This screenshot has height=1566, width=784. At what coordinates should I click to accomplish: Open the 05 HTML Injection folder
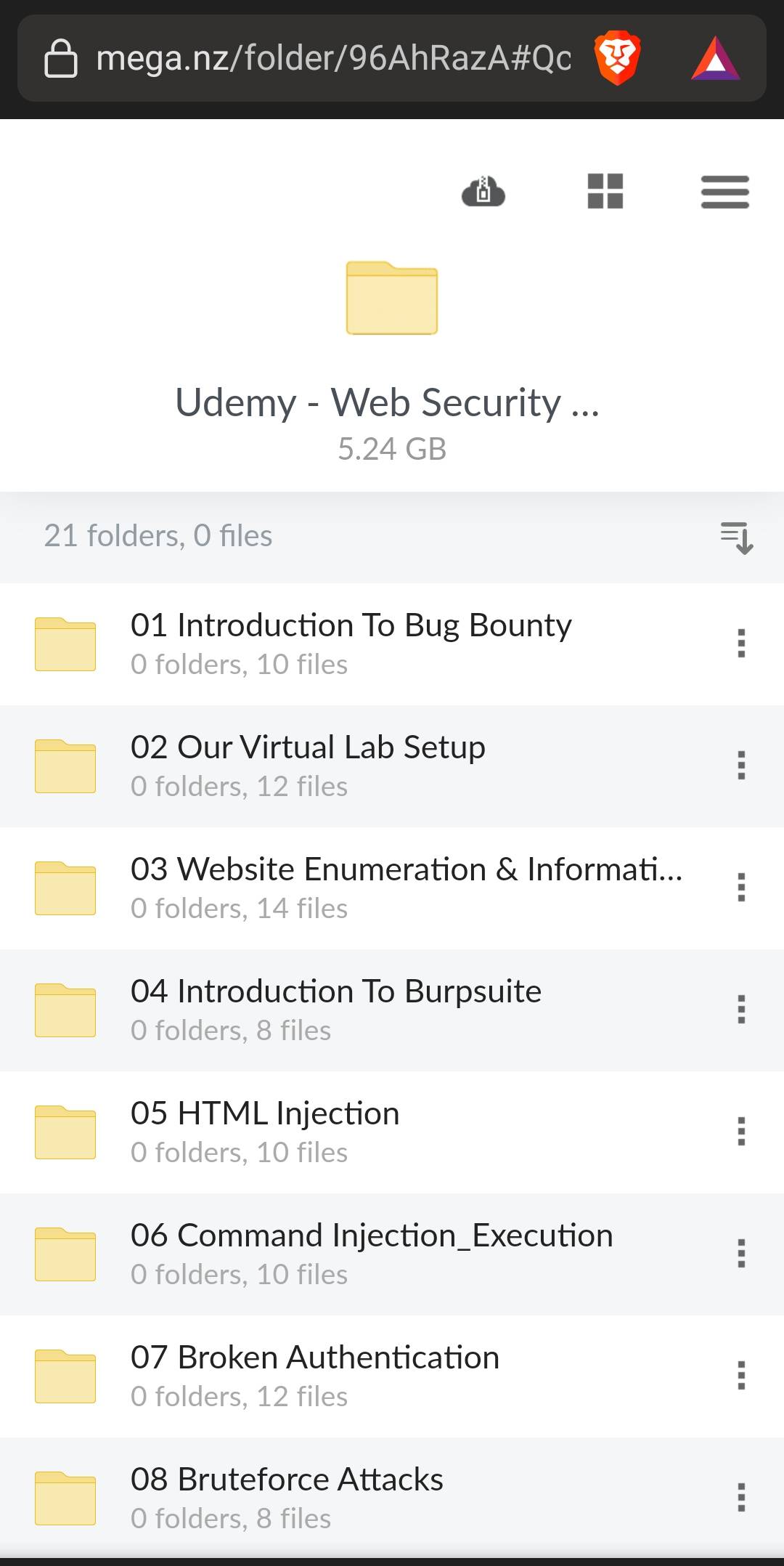pyautogui.click(x=265, y=1130)
